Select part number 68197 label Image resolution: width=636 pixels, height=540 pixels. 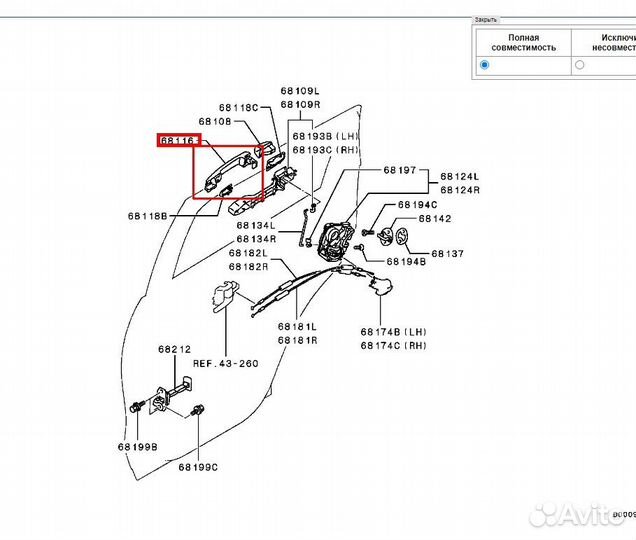pos(398,171)
